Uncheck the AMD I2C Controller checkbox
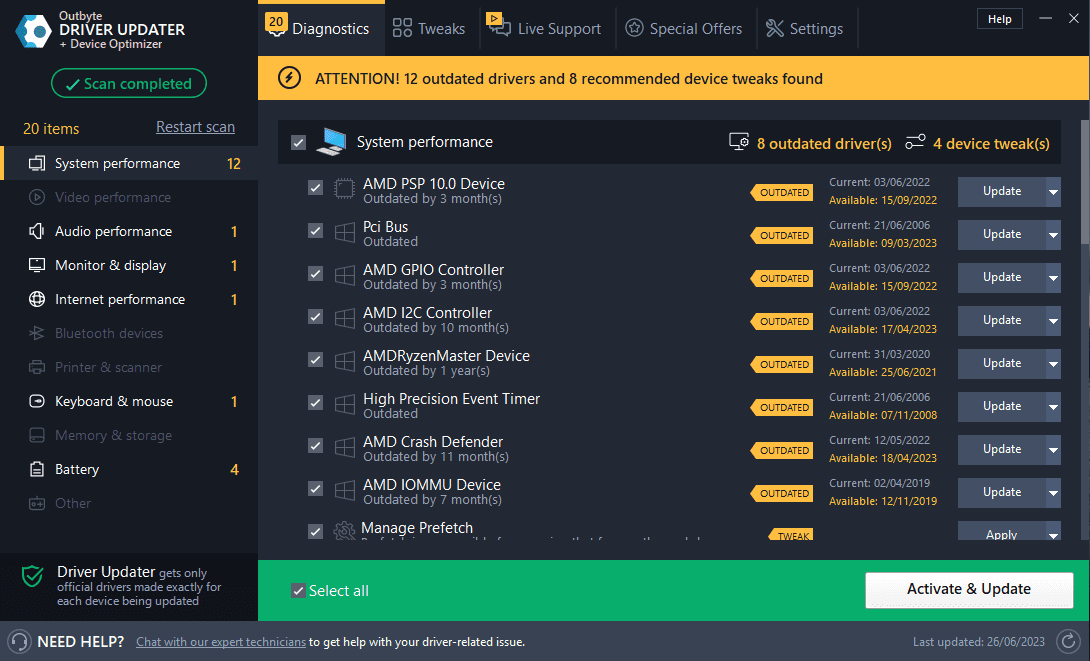 [x=316, y=317]
